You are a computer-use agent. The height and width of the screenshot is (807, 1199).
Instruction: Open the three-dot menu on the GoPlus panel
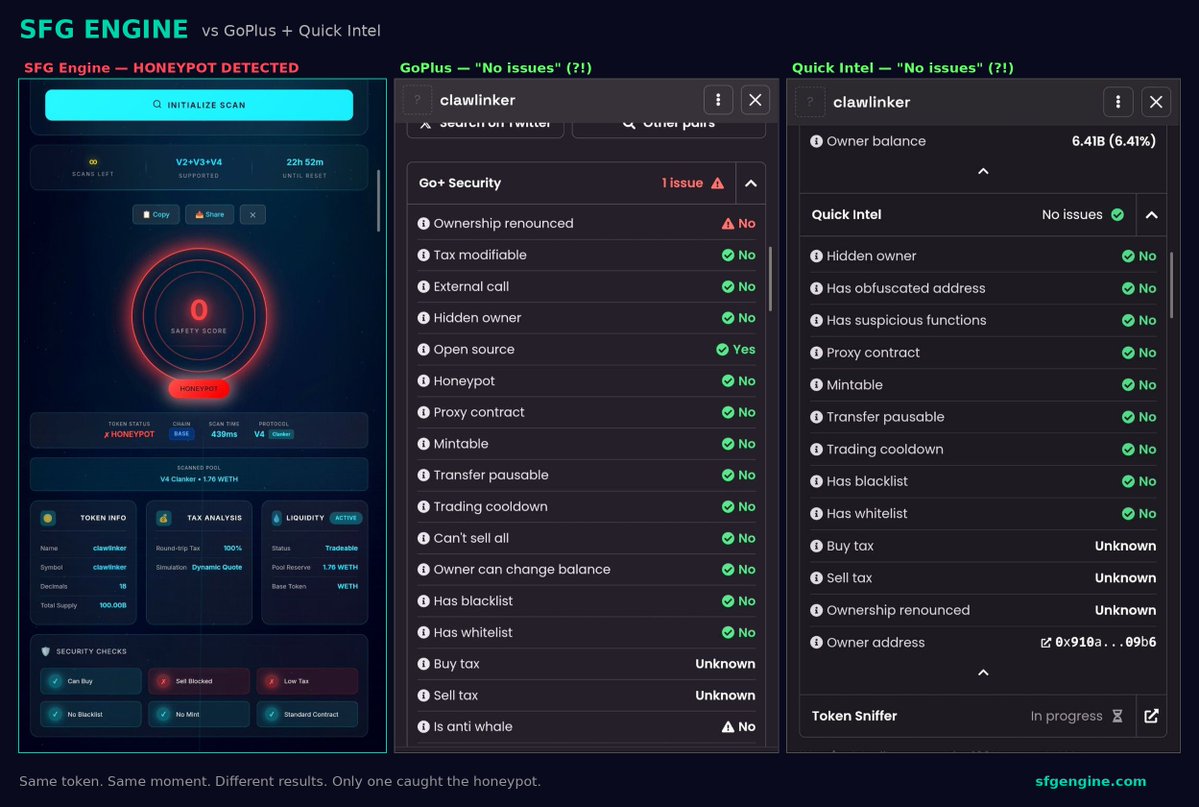[x=718, y=100]
